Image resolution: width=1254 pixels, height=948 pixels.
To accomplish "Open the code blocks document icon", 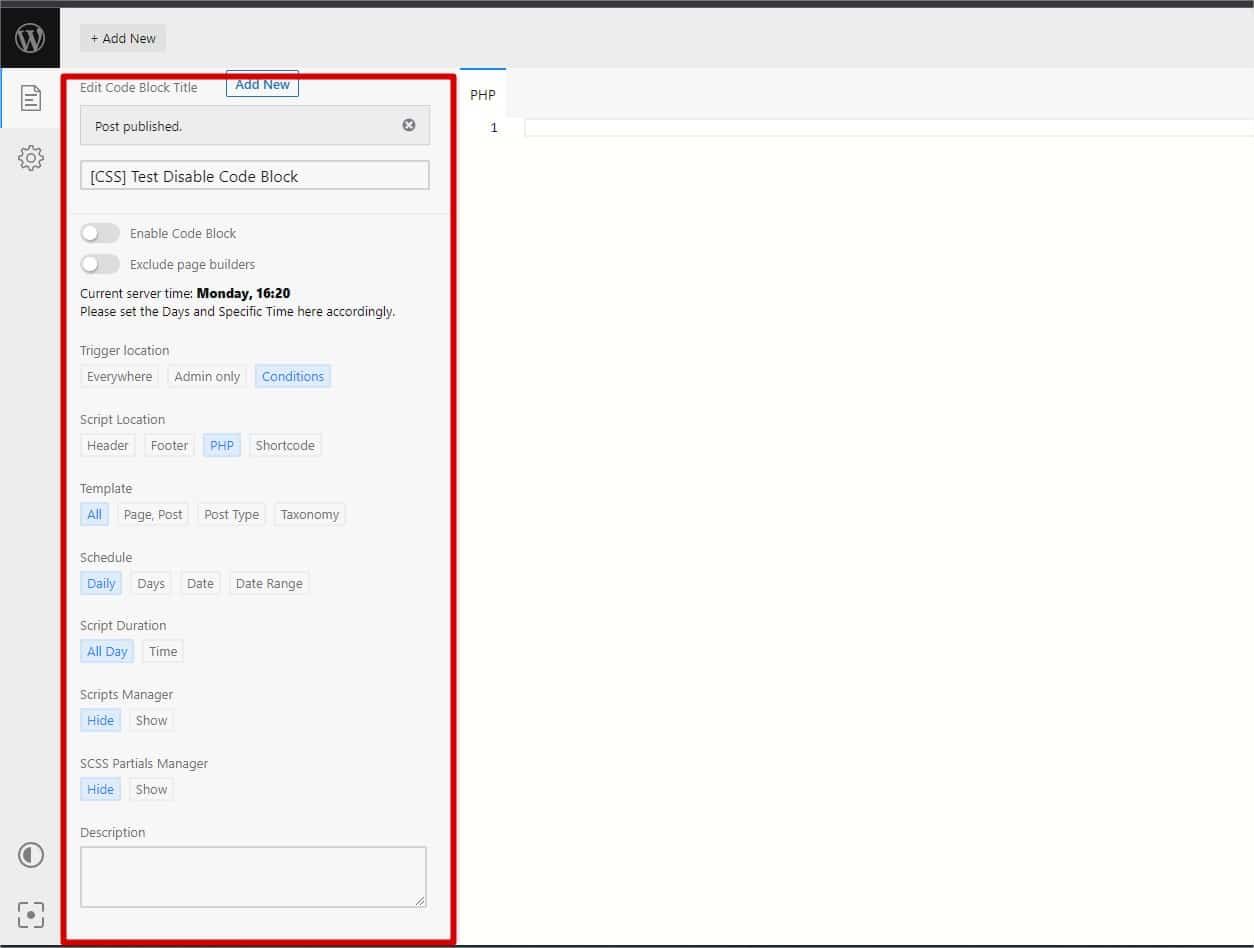I will [x=31, y=98].
